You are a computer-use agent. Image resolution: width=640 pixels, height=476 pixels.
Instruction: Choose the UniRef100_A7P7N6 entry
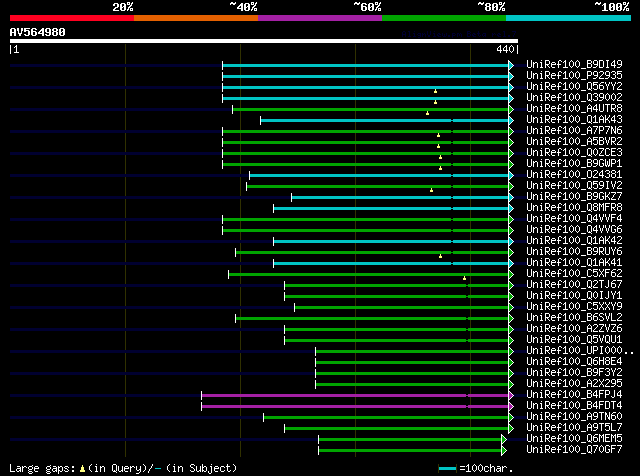coord(574,131)
